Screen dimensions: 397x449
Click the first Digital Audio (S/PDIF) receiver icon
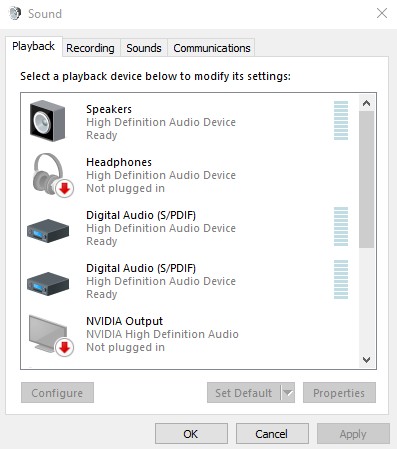[48, 231]
